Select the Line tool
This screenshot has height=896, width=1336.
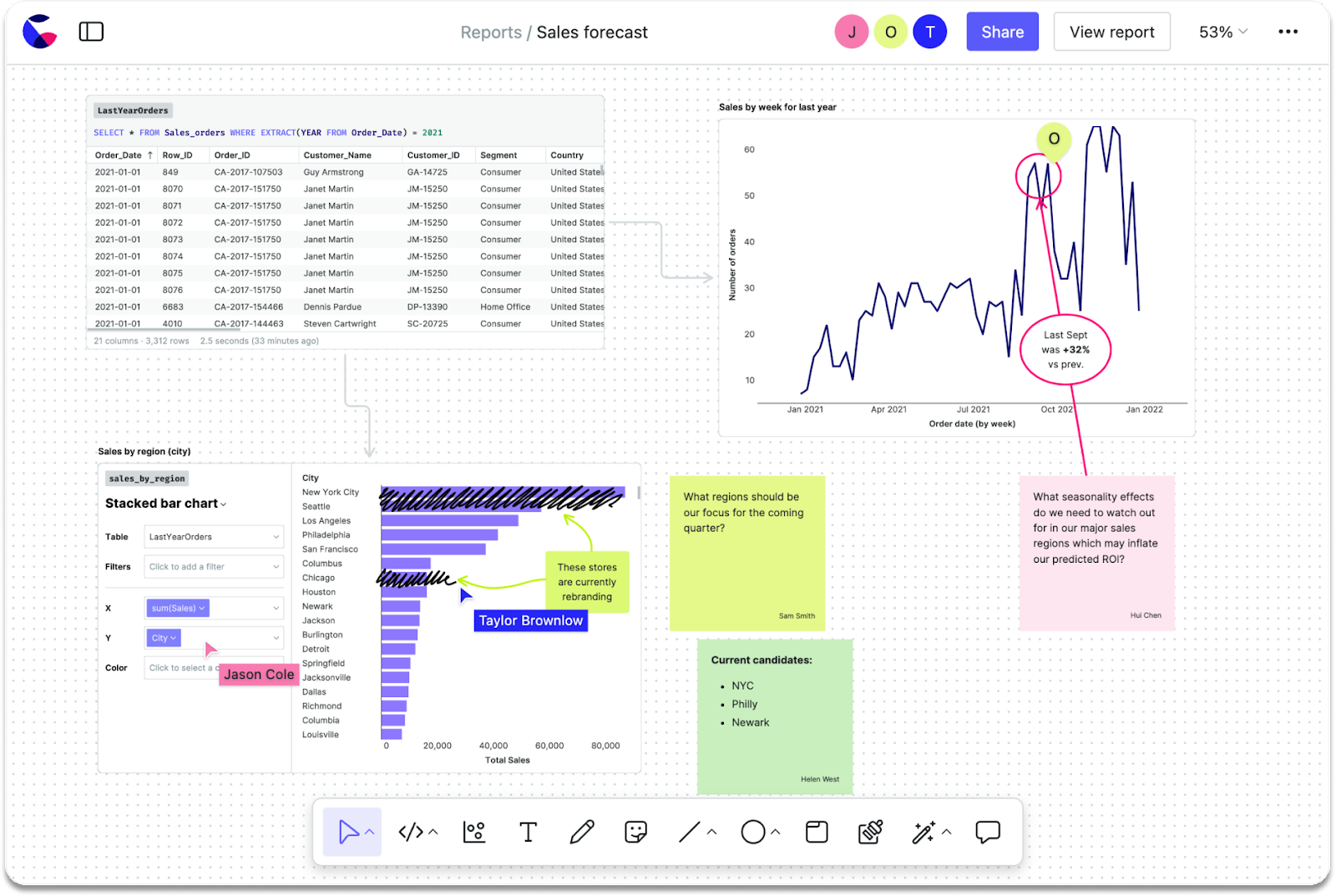[690, 832]
